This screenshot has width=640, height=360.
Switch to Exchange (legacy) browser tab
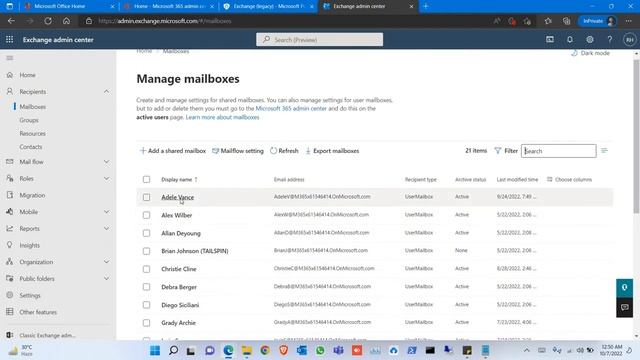click(x=269, y=6)
